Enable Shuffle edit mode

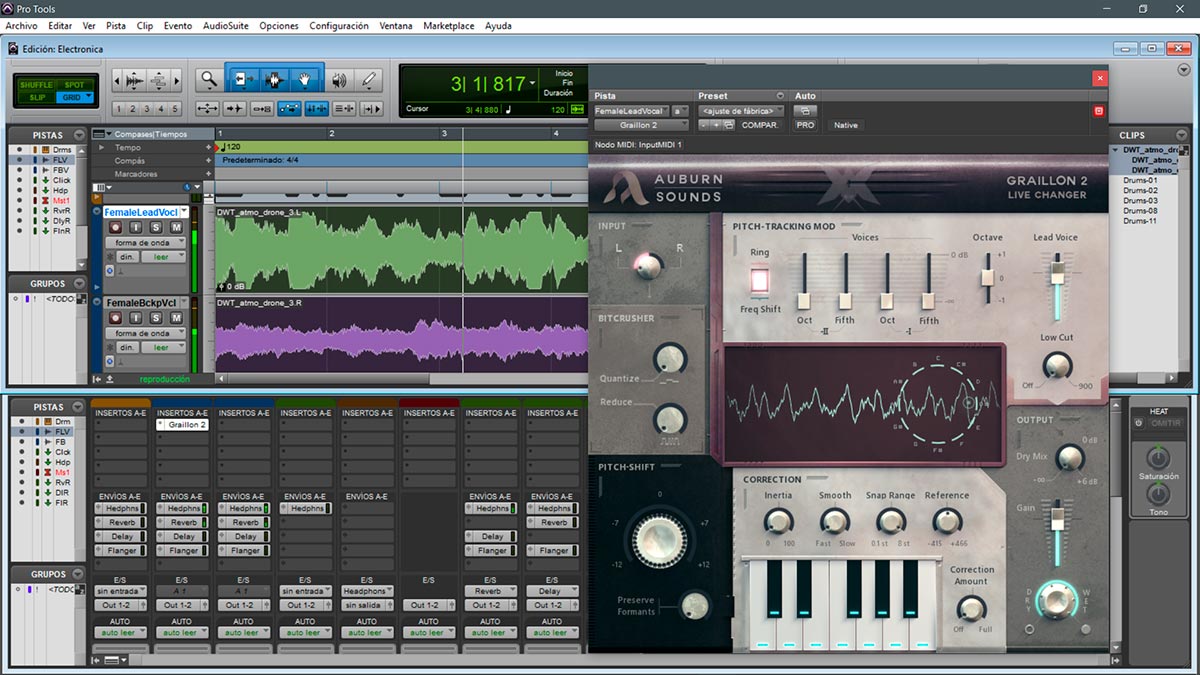39,85
